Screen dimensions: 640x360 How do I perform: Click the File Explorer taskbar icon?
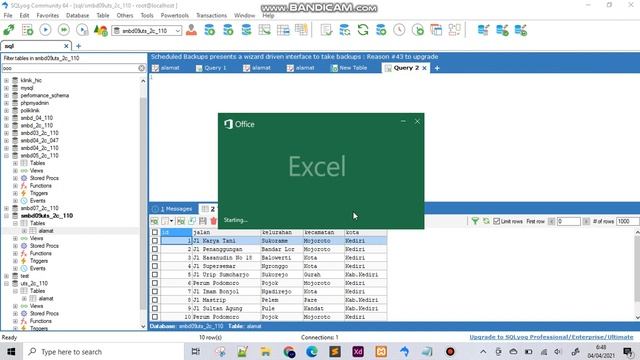point(266,351)
